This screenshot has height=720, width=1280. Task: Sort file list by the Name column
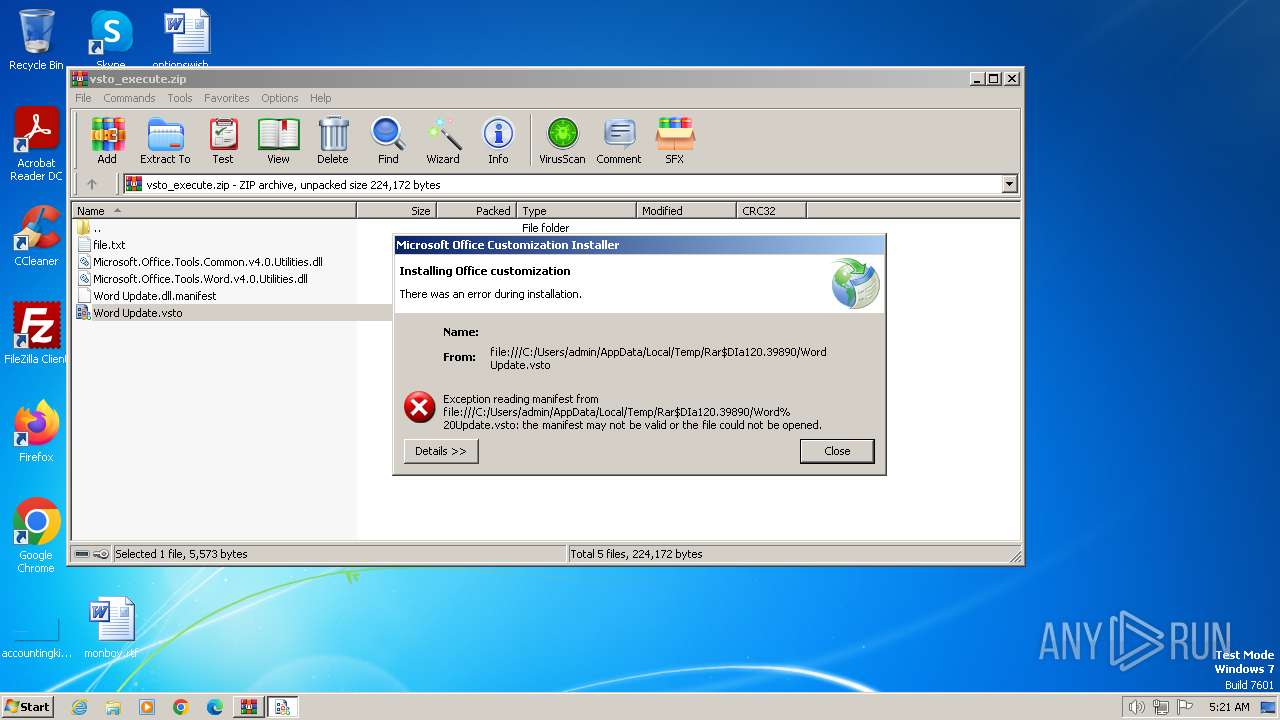pyautogui.click(x=214, y=210)
